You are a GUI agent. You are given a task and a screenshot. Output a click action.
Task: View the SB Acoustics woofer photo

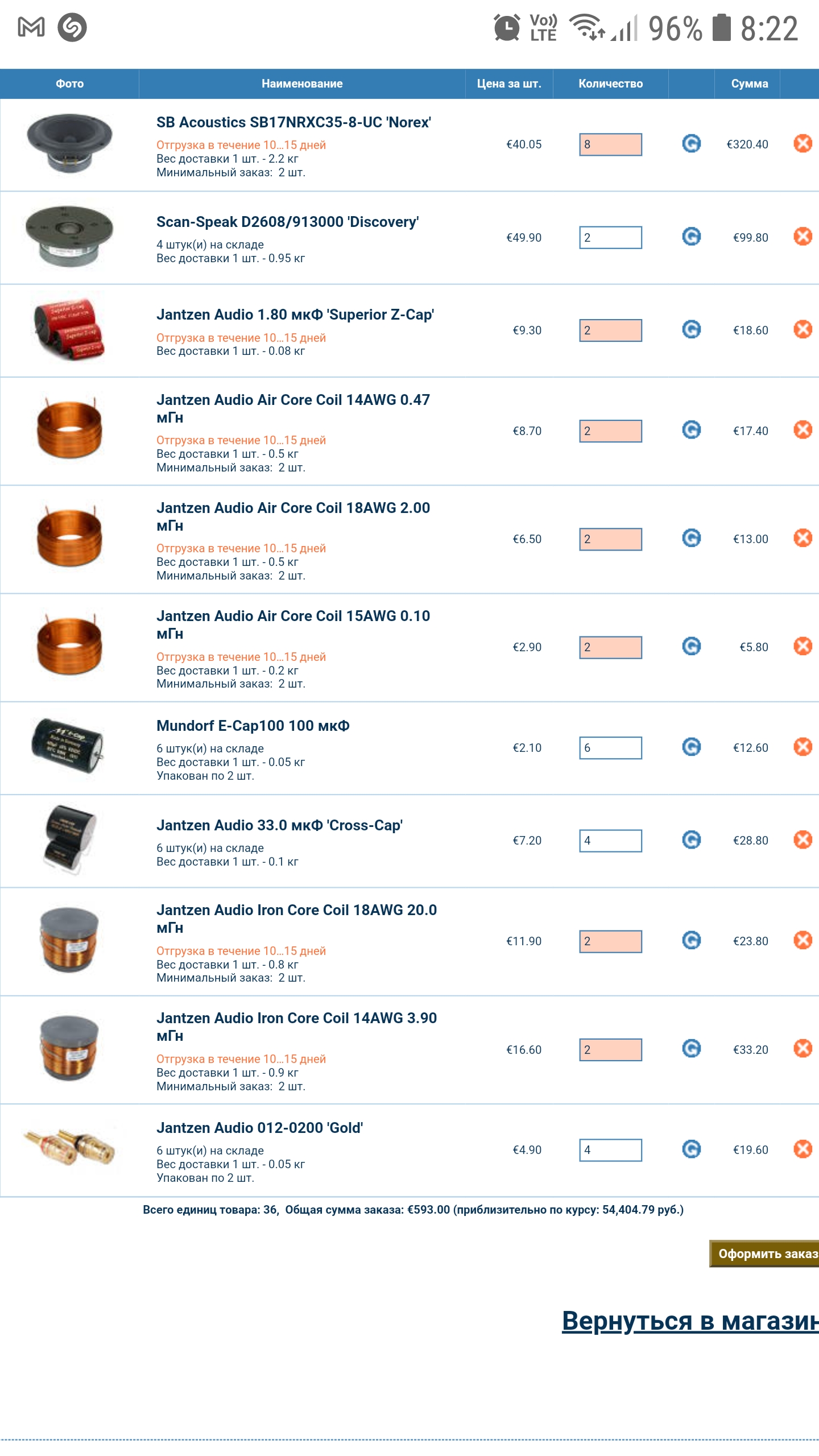(x=69, y=143)
